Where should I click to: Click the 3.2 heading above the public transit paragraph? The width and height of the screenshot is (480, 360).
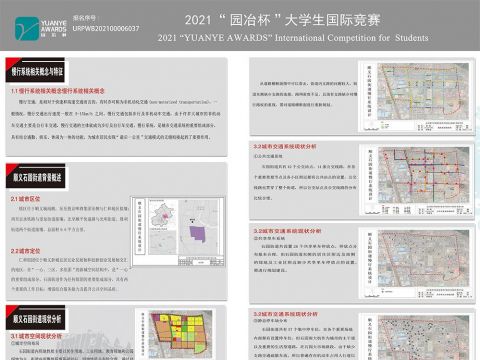pyautogui.click(x=285, y=146)
